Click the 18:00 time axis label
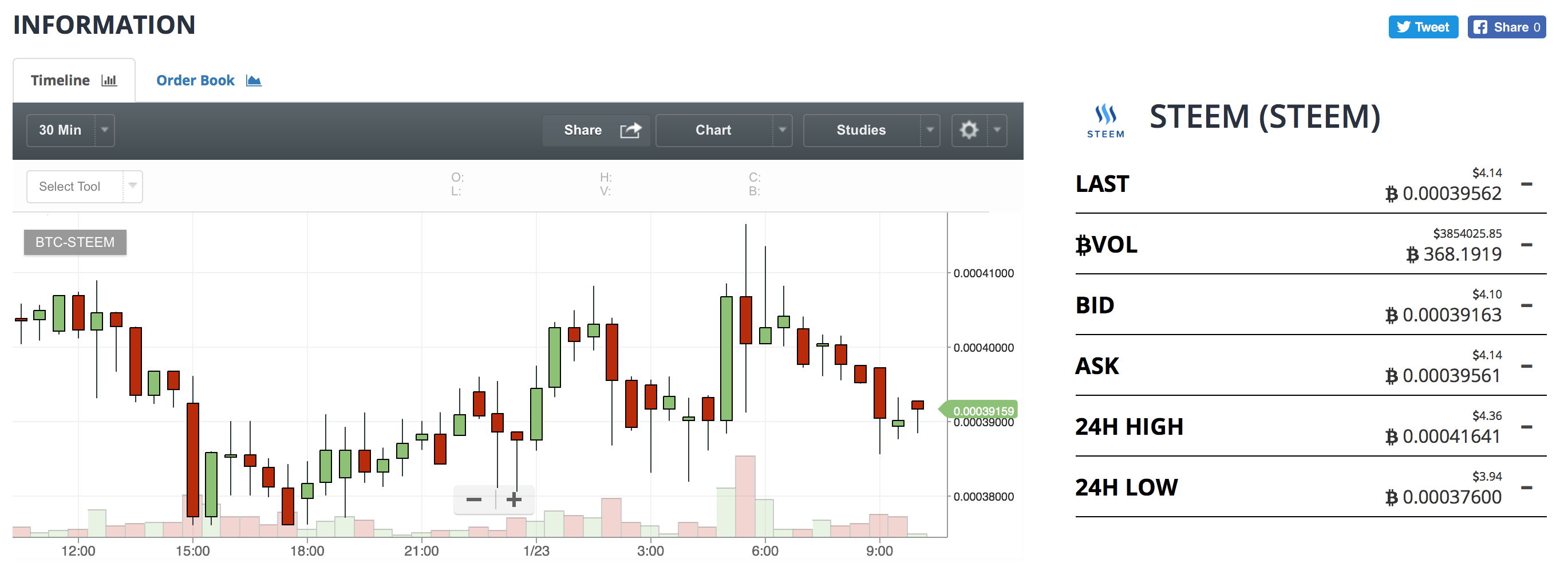Image resolution: width=1568 pixels, height=574 pixels. (x=307, y=552)
